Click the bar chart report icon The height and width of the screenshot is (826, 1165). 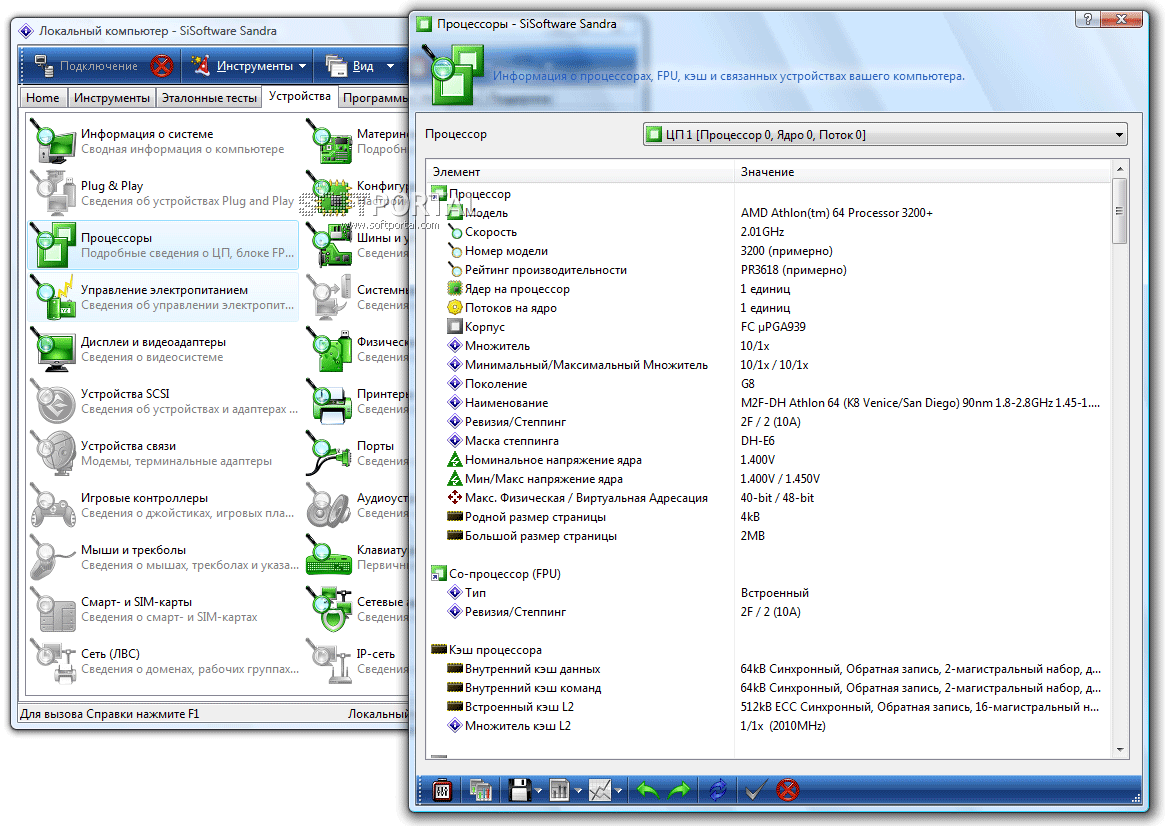tap(559, 790)
